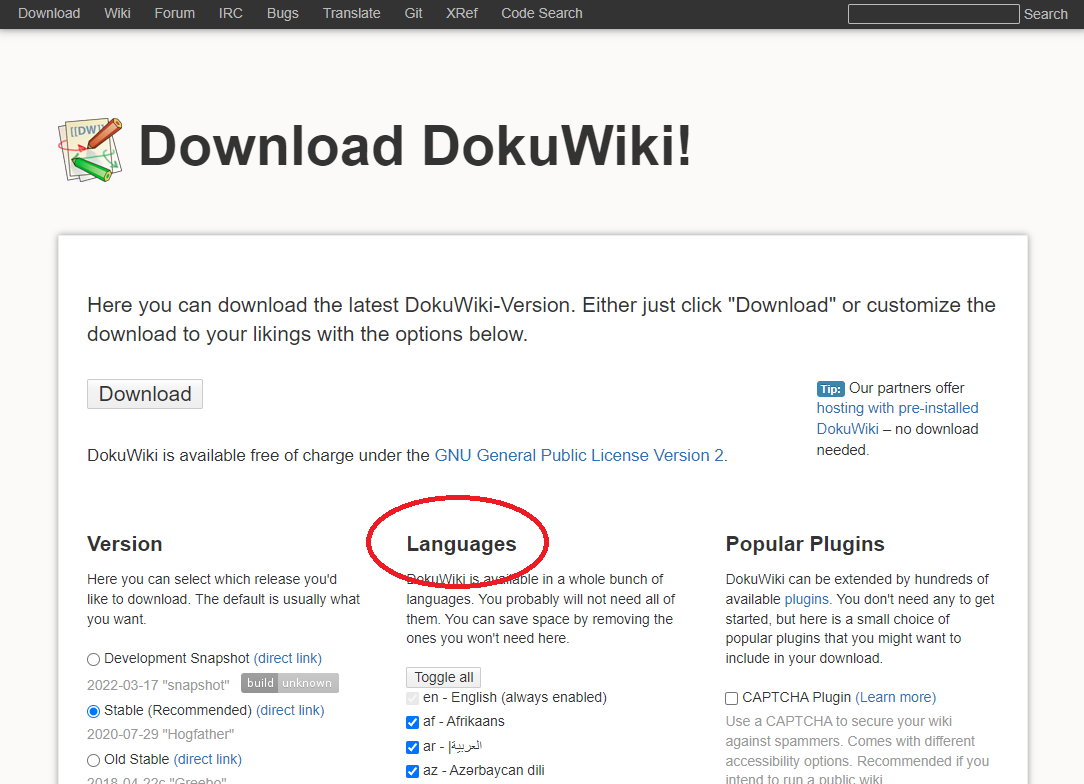The image size is (1084, 784).
Task: Uncheck the Afrikaans language
Action: coord(412,722)
